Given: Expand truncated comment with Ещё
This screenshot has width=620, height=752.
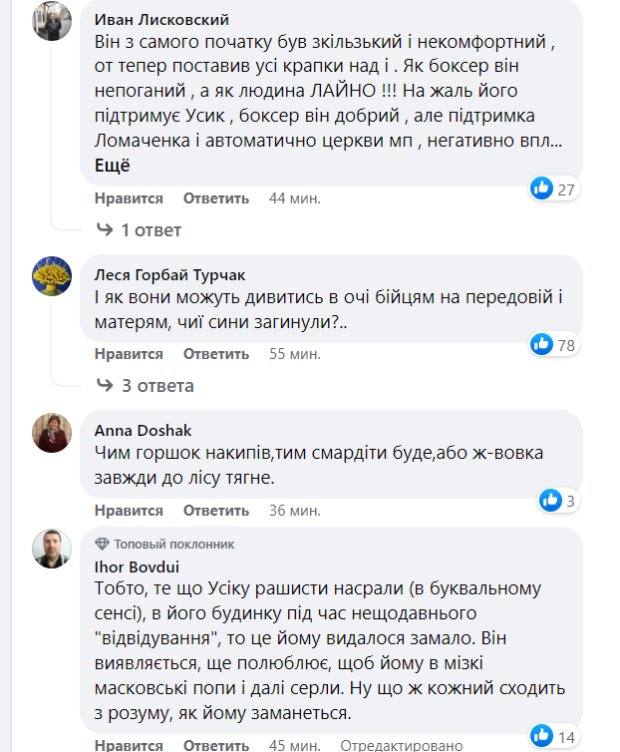Looking at the screenshot, I should click(112, 166).
